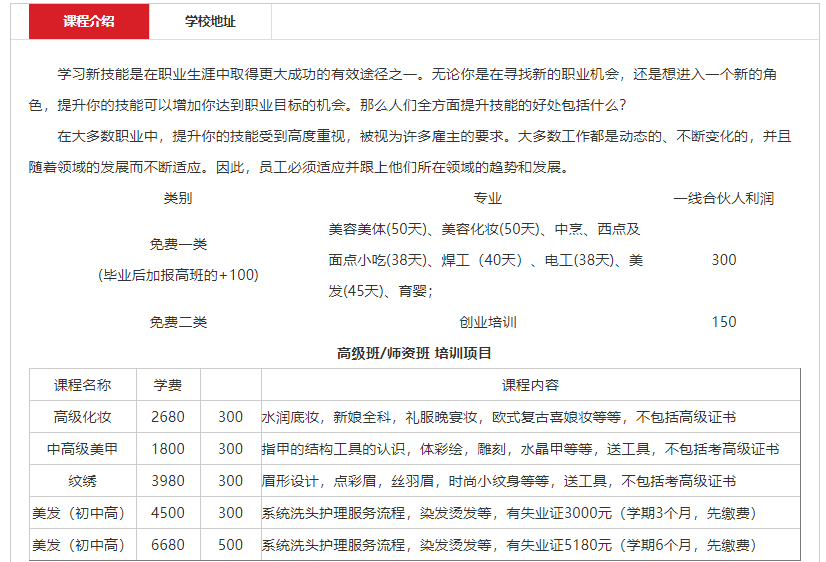This screenshot has height=562, width=826.
Task: Select the 高级化妆 course name cell
Action: tap(83, 417)
